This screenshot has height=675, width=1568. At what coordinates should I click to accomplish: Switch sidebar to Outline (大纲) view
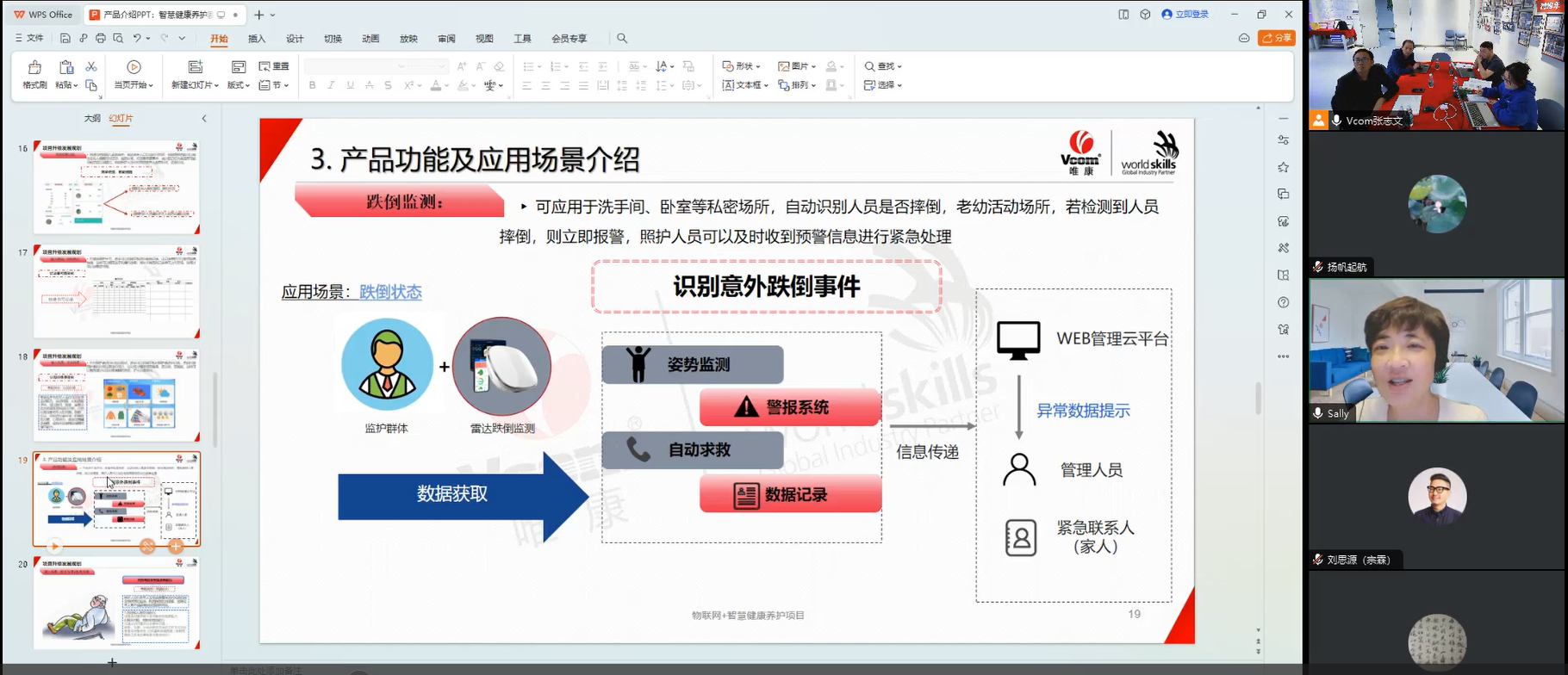click(x=92, y=118)
